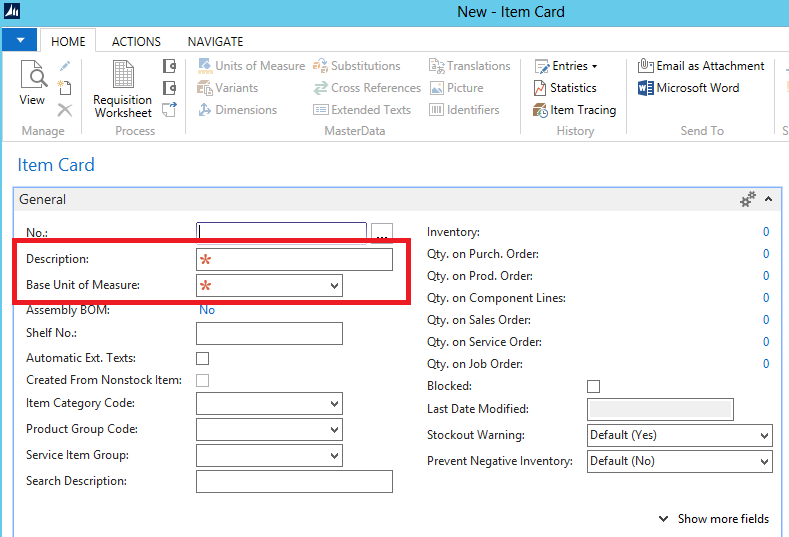Click the No. field assist ellipsis button
The height and width of the screenshot is (537, 789).
point(382,233)
